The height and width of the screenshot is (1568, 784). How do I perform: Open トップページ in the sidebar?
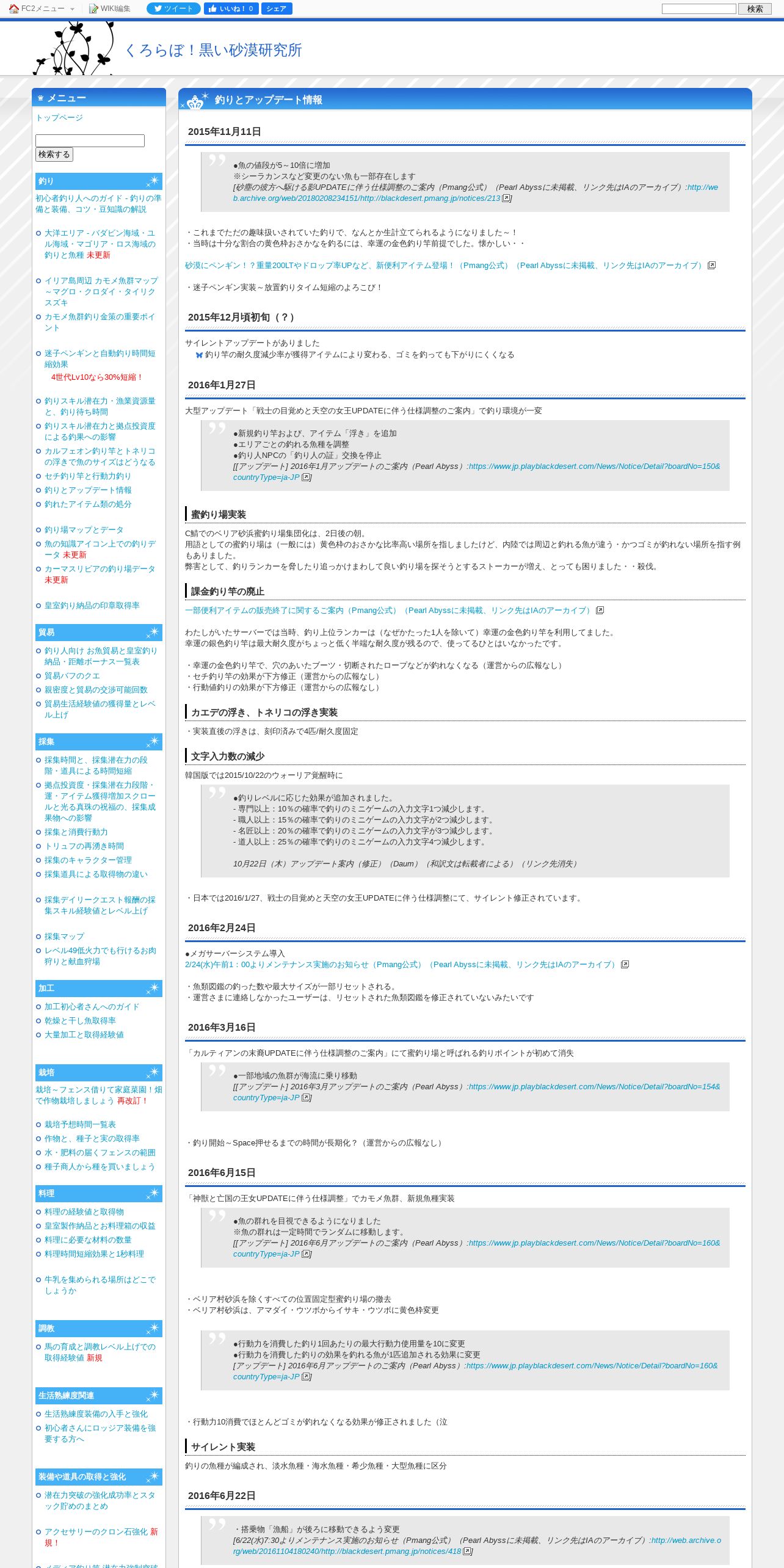click(59, 117)
